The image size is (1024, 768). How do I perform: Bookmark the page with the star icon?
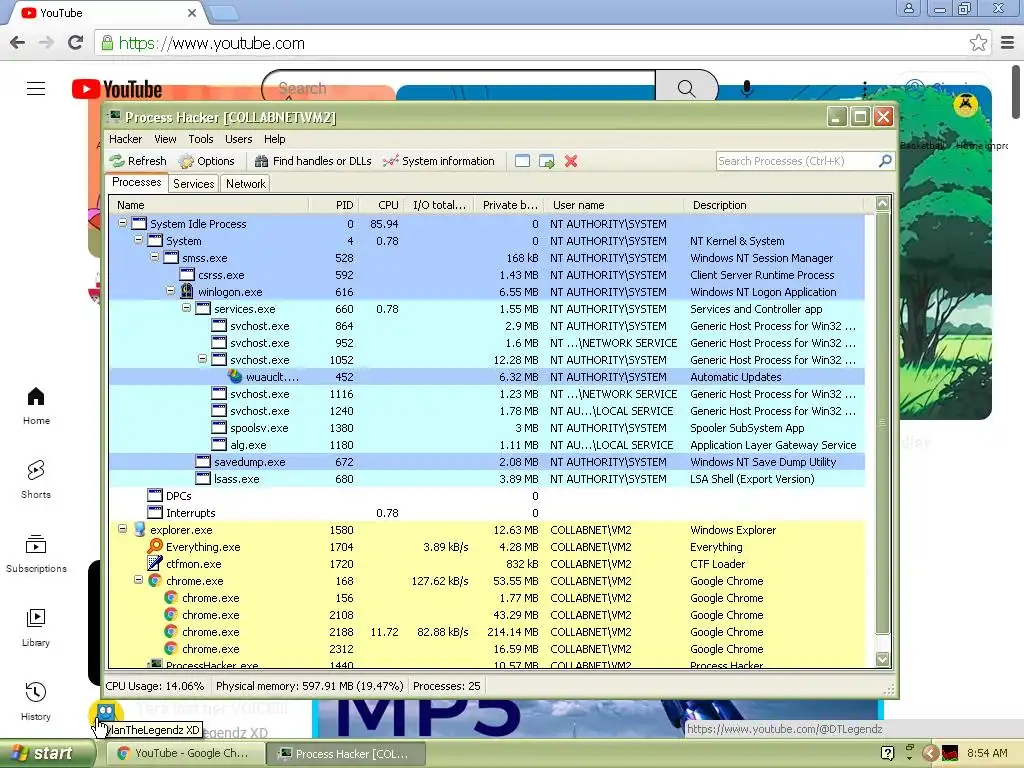(978, 43)
